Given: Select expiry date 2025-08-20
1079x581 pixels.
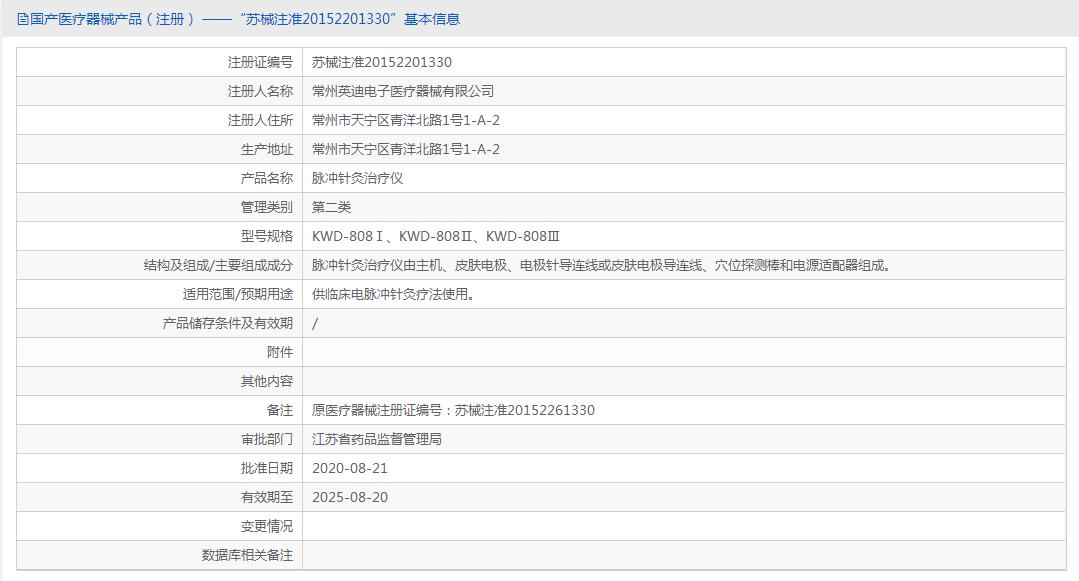Looking at the screenshot, I should coord(350,497).
